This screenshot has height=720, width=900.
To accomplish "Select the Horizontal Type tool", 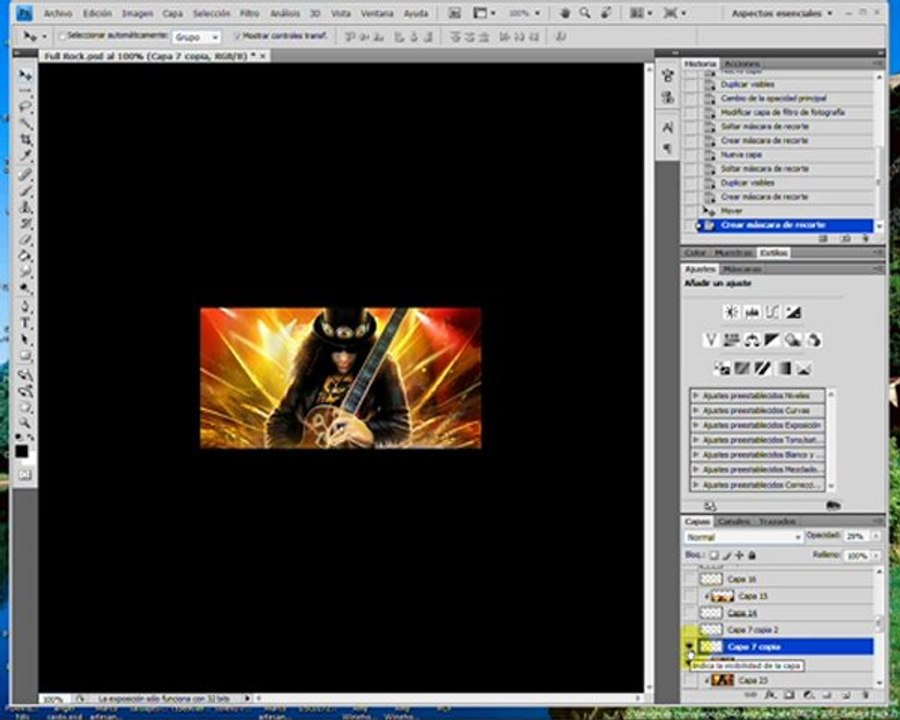I will [x=25, y=323].
